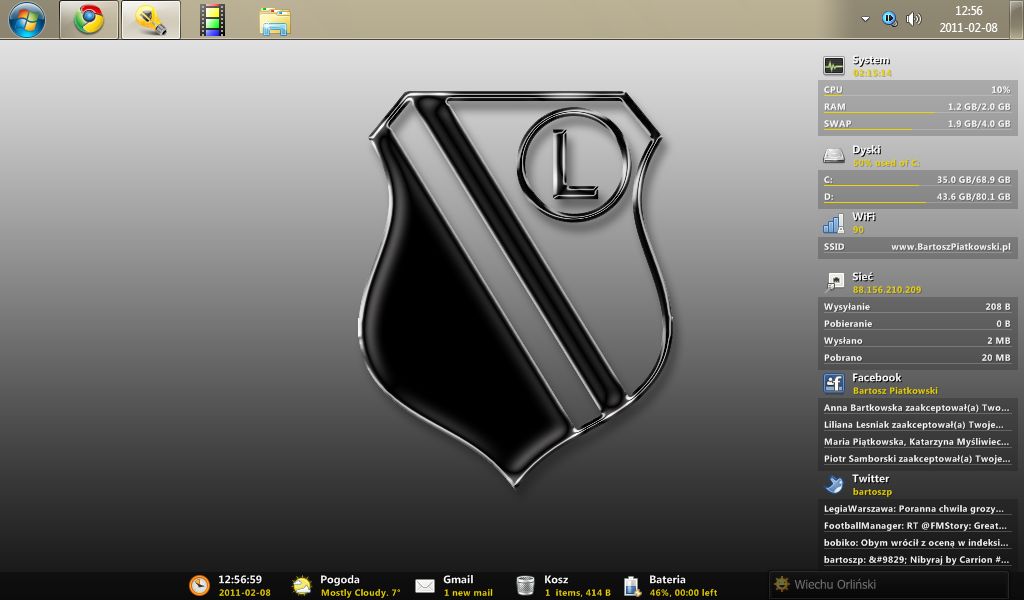1024x600 pixels.
Task: Open bartoszp Nibyraj by Carrion tweet
Action: pos(917,560)
